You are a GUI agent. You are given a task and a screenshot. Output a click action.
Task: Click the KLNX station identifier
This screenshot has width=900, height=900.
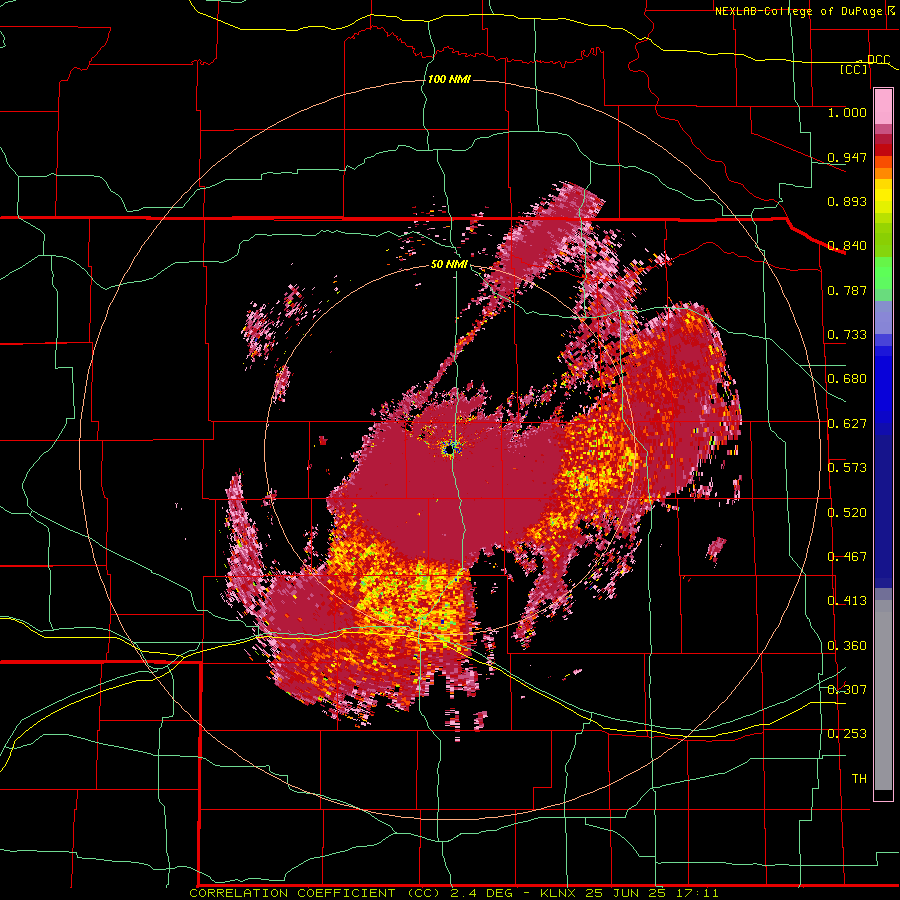559,893
